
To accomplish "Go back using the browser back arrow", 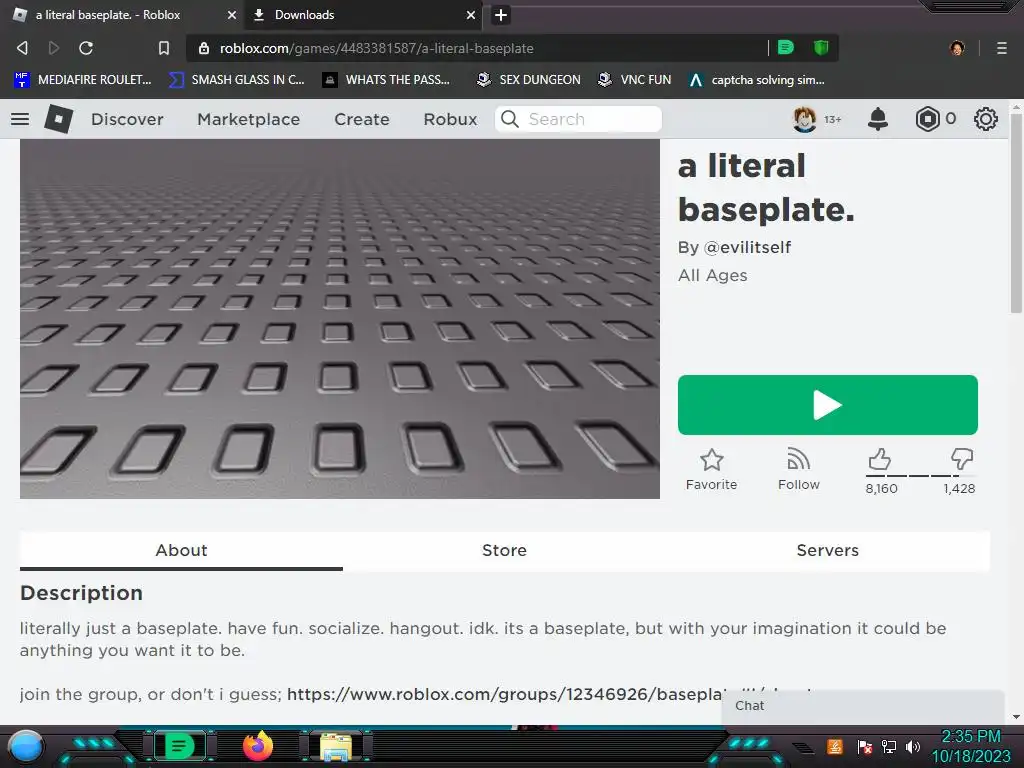I will (x=22, y=48).
